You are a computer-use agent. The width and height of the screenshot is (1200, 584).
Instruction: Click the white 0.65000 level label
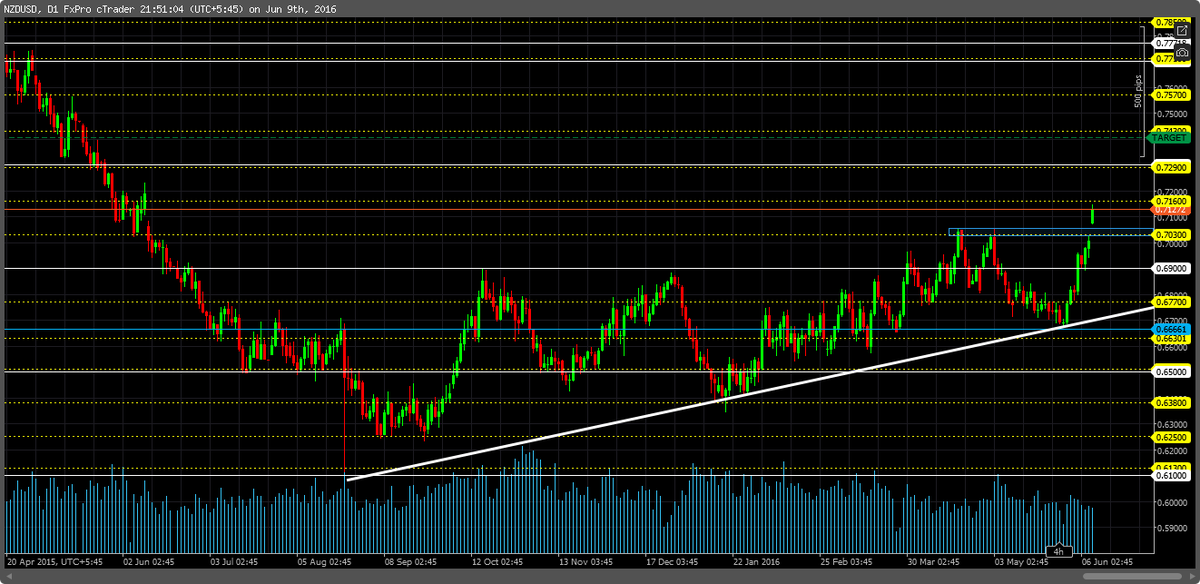pyautogui.click(x=1171, y=371)
